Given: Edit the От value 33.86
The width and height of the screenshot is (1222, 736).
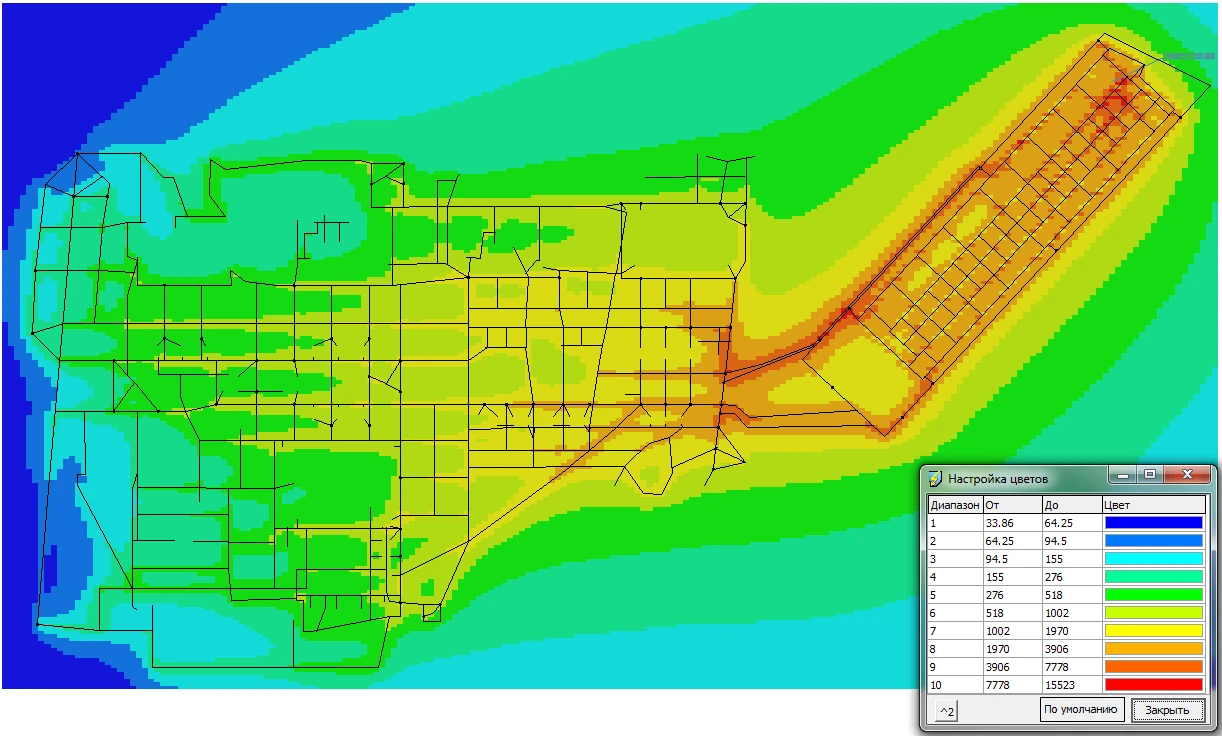Looking at the screenshot, I should tap(1010, 522).
